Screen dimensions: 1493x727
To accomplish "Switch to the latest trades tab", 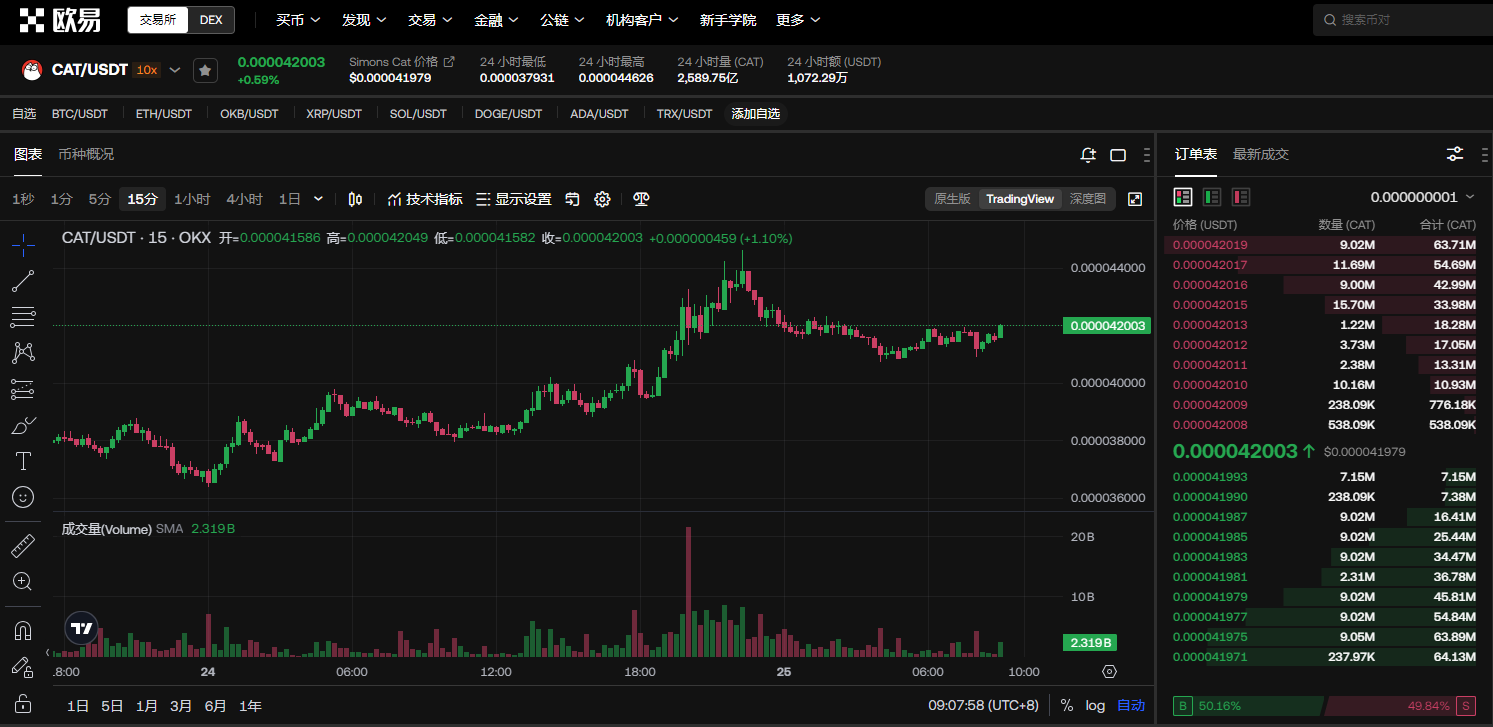I will (1260, 154).
